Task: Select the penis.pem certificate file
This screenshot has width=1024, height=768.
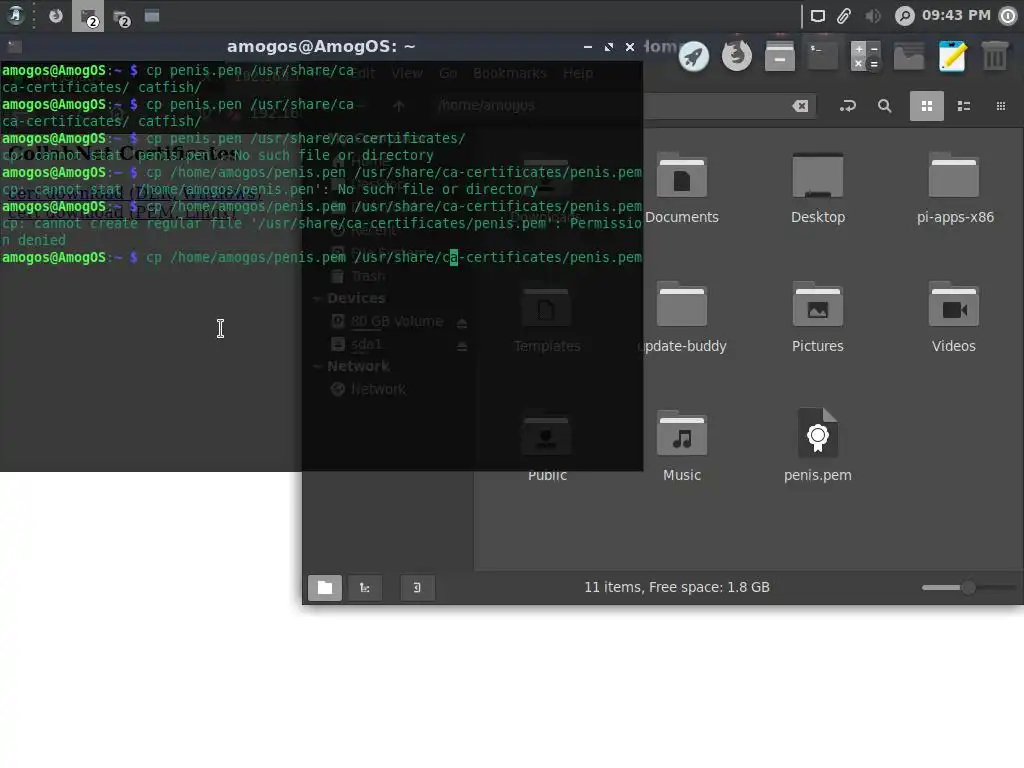Action: click(x=818, y=446)
